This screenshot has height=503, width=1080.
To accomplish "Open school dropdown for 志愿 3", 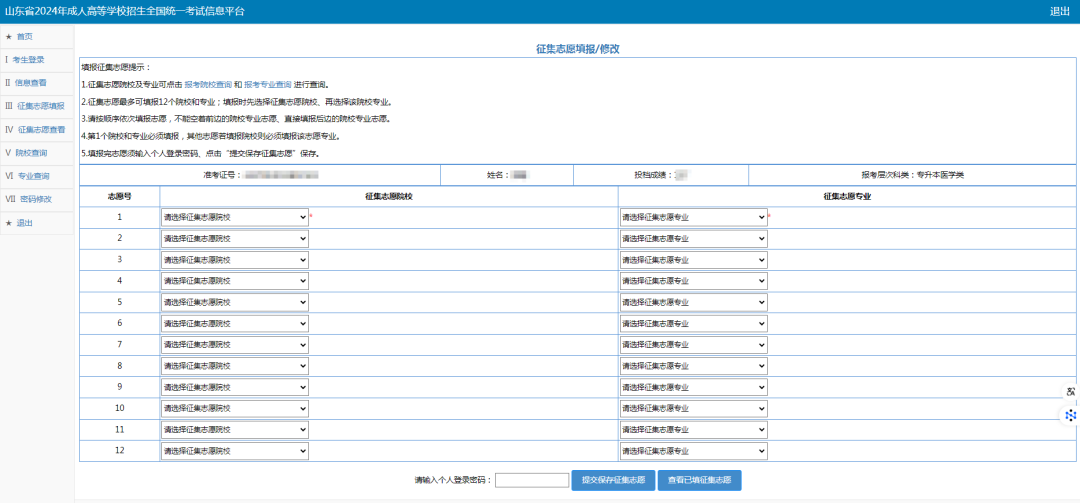I will click(x=234, y=260).
